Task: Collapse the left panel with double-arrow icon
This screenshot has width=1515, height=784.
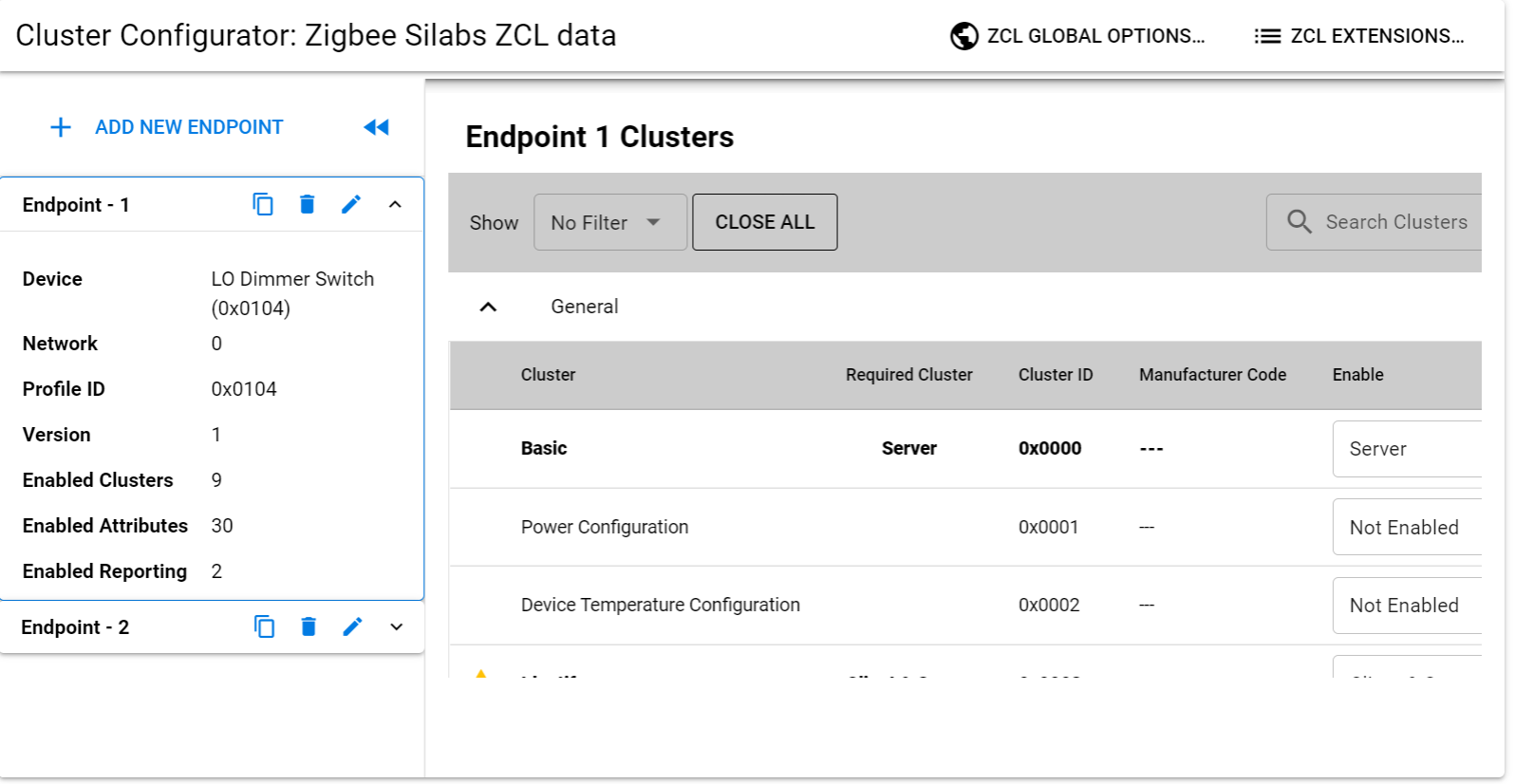Action: [376, 127]
